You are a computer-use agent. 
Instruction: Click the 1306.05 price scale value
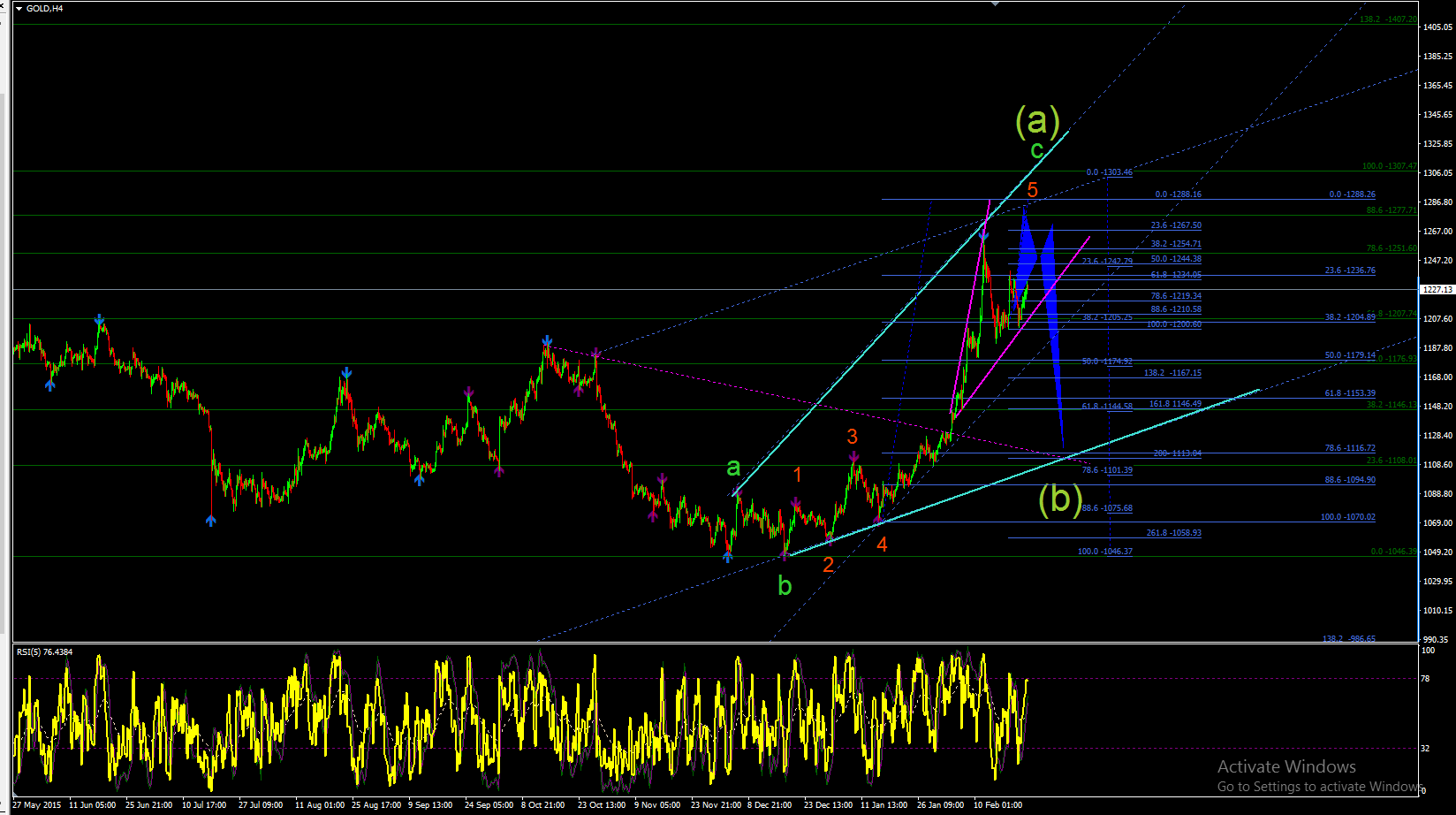[1437, 173]
